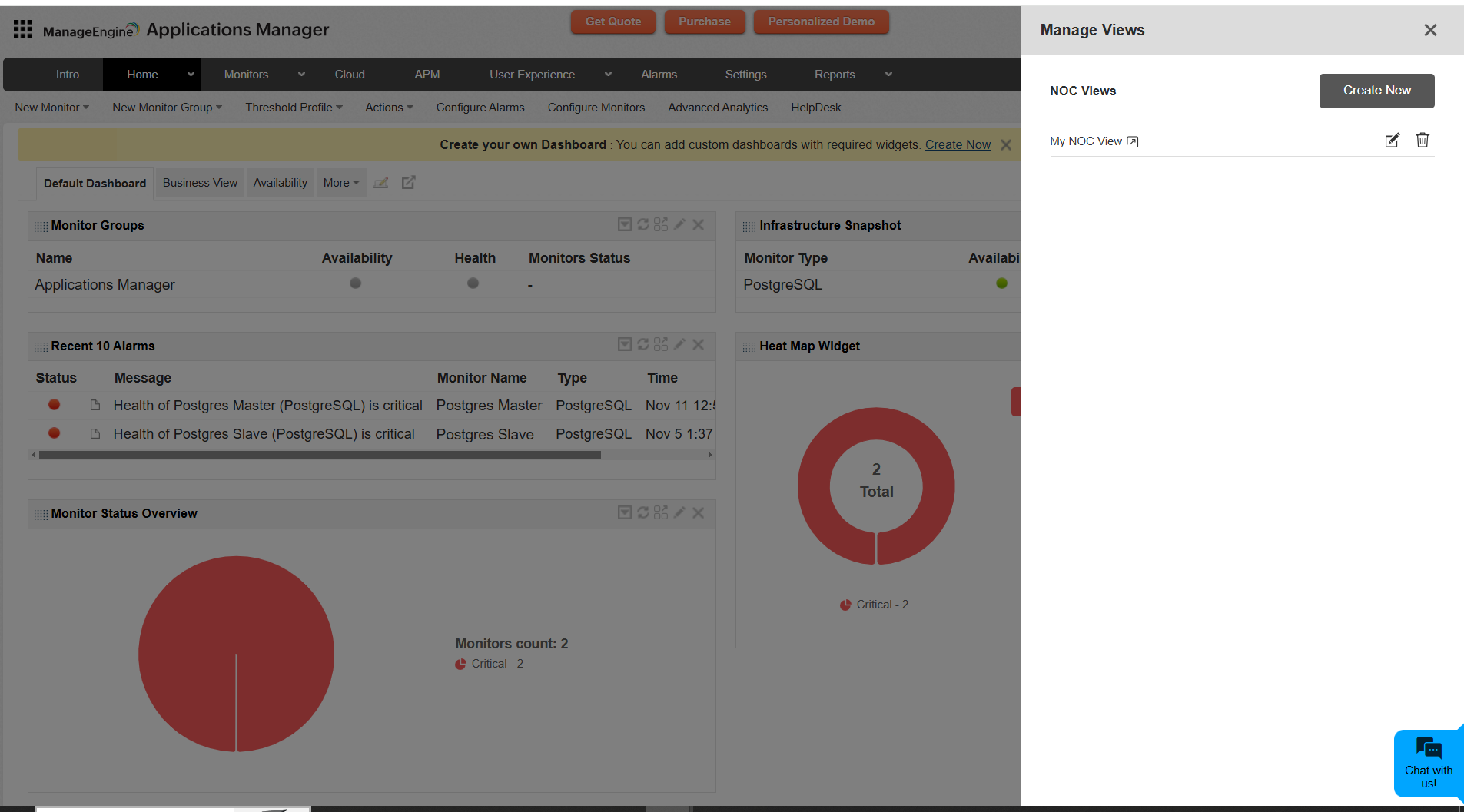Click the Applications Manager health status dot
This screenshot has height=812, width=1464.
473,283
